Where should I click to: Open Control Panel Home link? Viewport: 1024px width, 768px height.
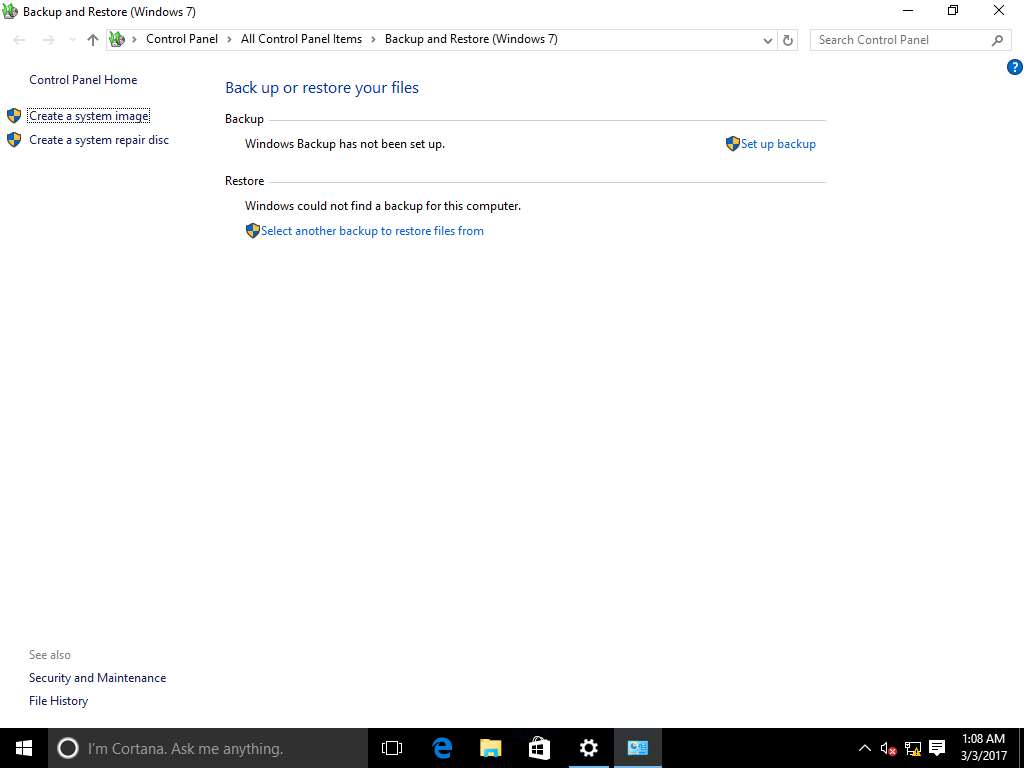83,80
